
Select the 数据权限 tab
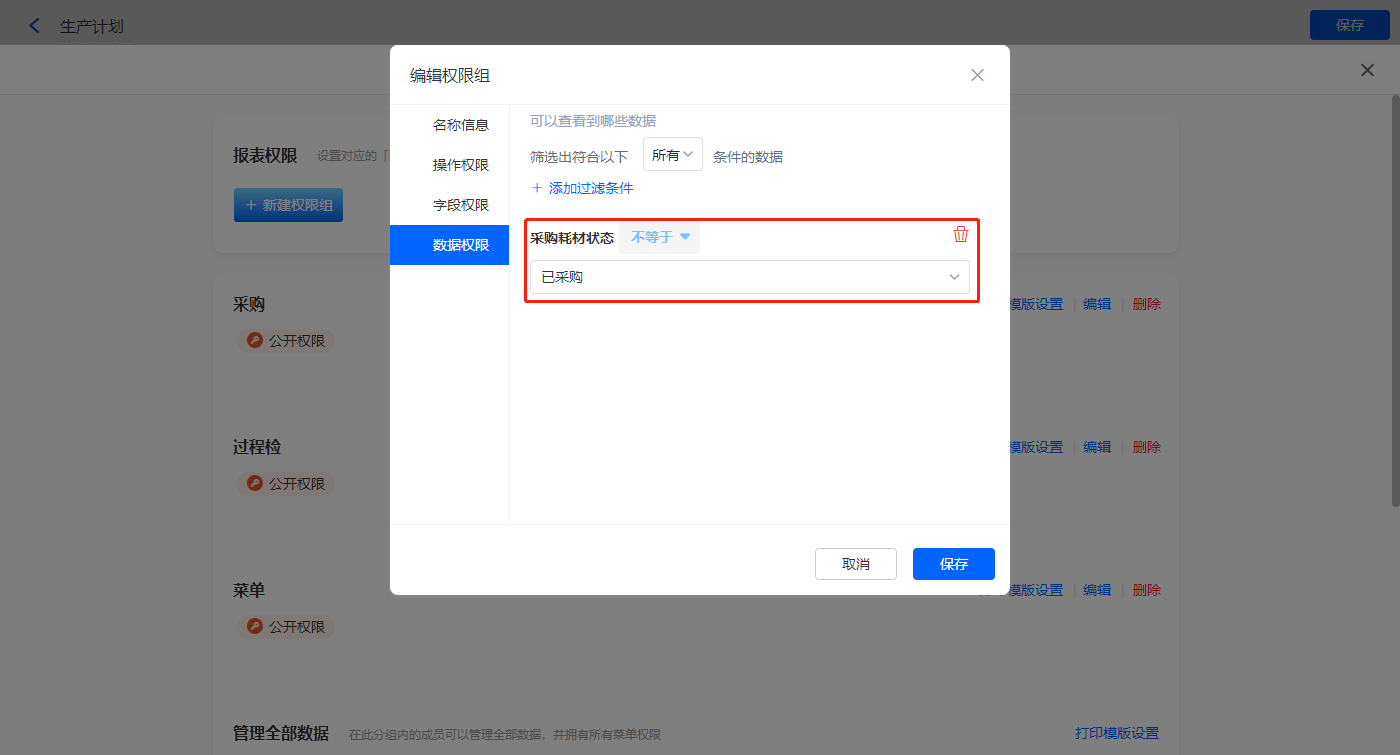pos(460,245)
